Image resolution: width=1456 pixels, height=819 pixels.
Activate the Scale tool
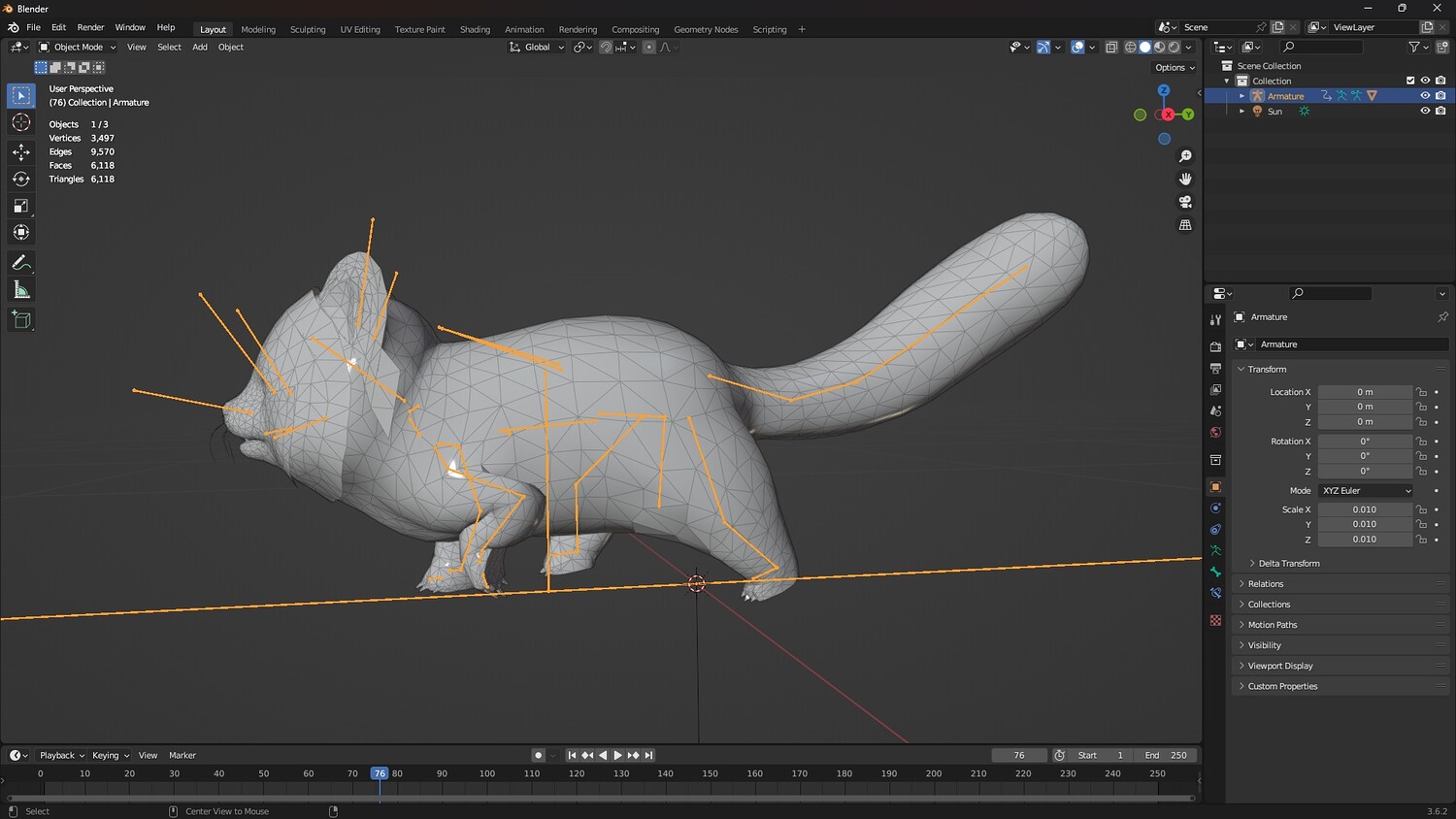tap(21, 206)
